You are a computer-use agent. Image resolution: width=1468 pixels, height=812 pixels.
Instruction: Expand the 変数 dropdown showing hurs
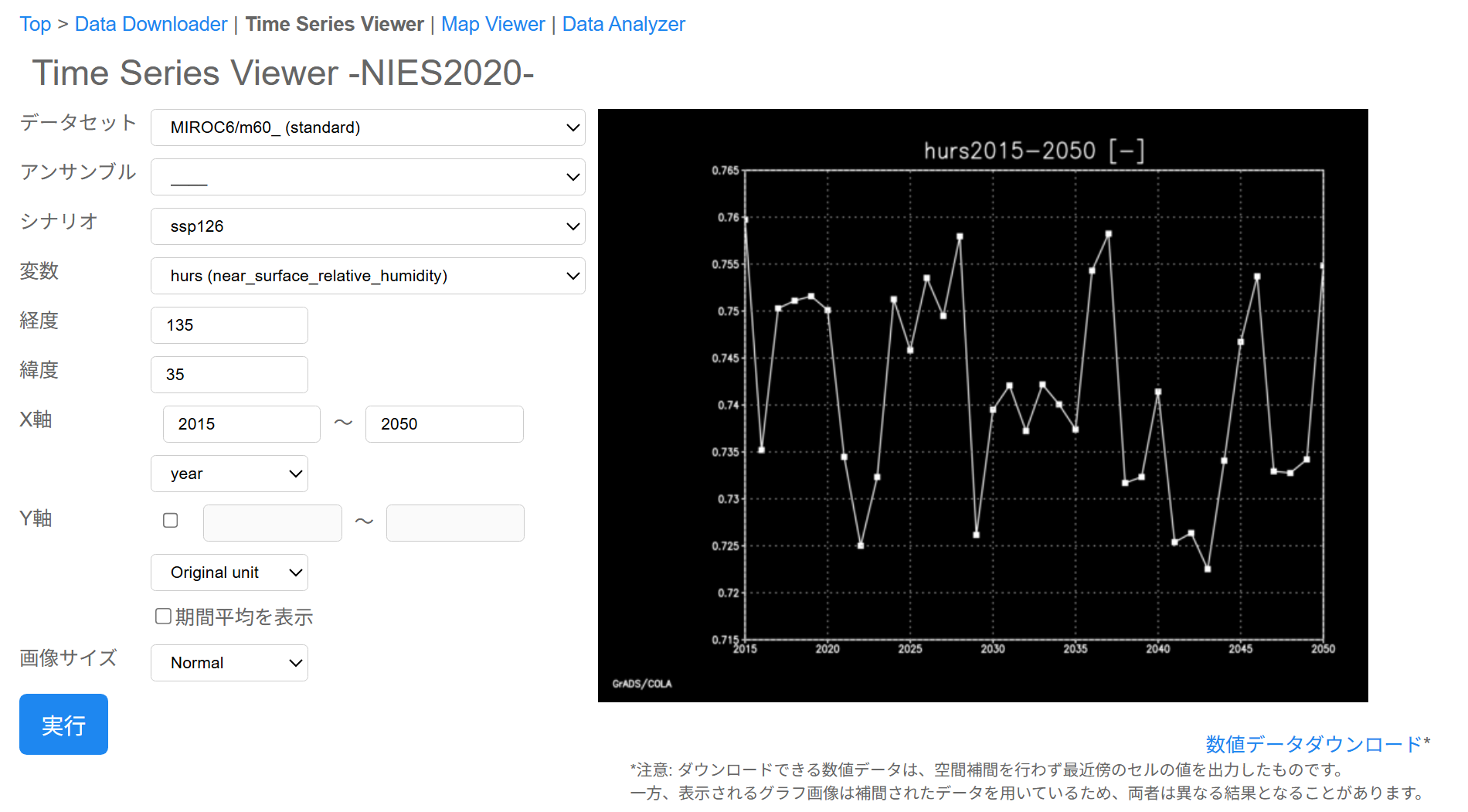(368, 276)
